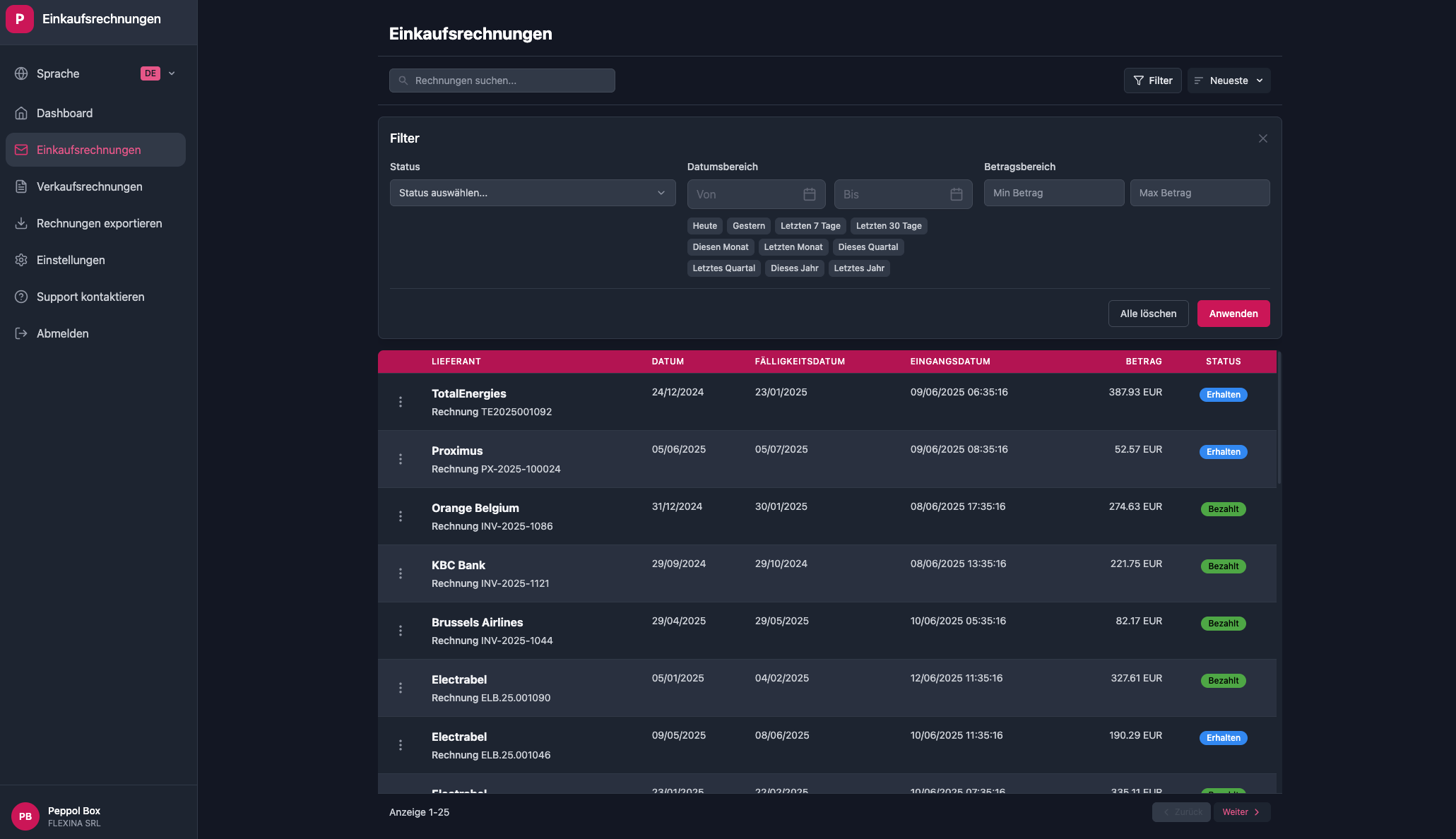Viewport: 1456px width, 839px height.
Task: Open row menu for Electrabel ELB.25.001046
Action: pyautogui.click(x=401, y=745)
